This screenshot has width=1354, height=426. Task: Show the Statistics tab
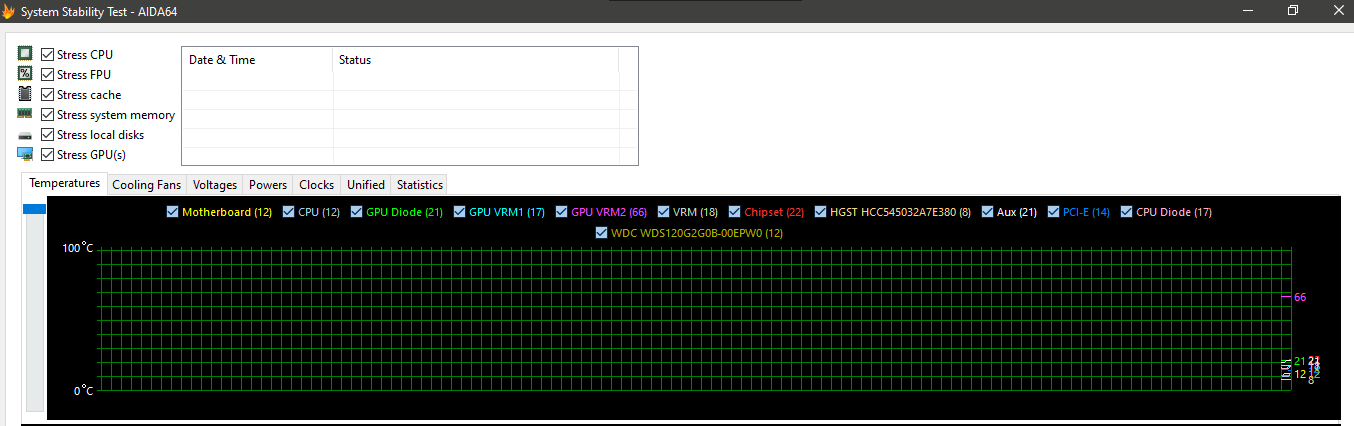420,185
